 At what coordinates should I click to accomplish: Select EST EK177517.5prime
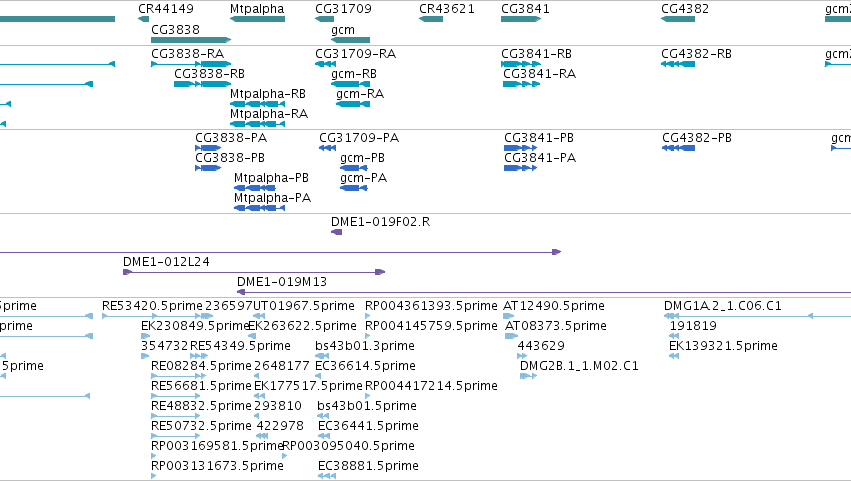(x=308, y=387)
